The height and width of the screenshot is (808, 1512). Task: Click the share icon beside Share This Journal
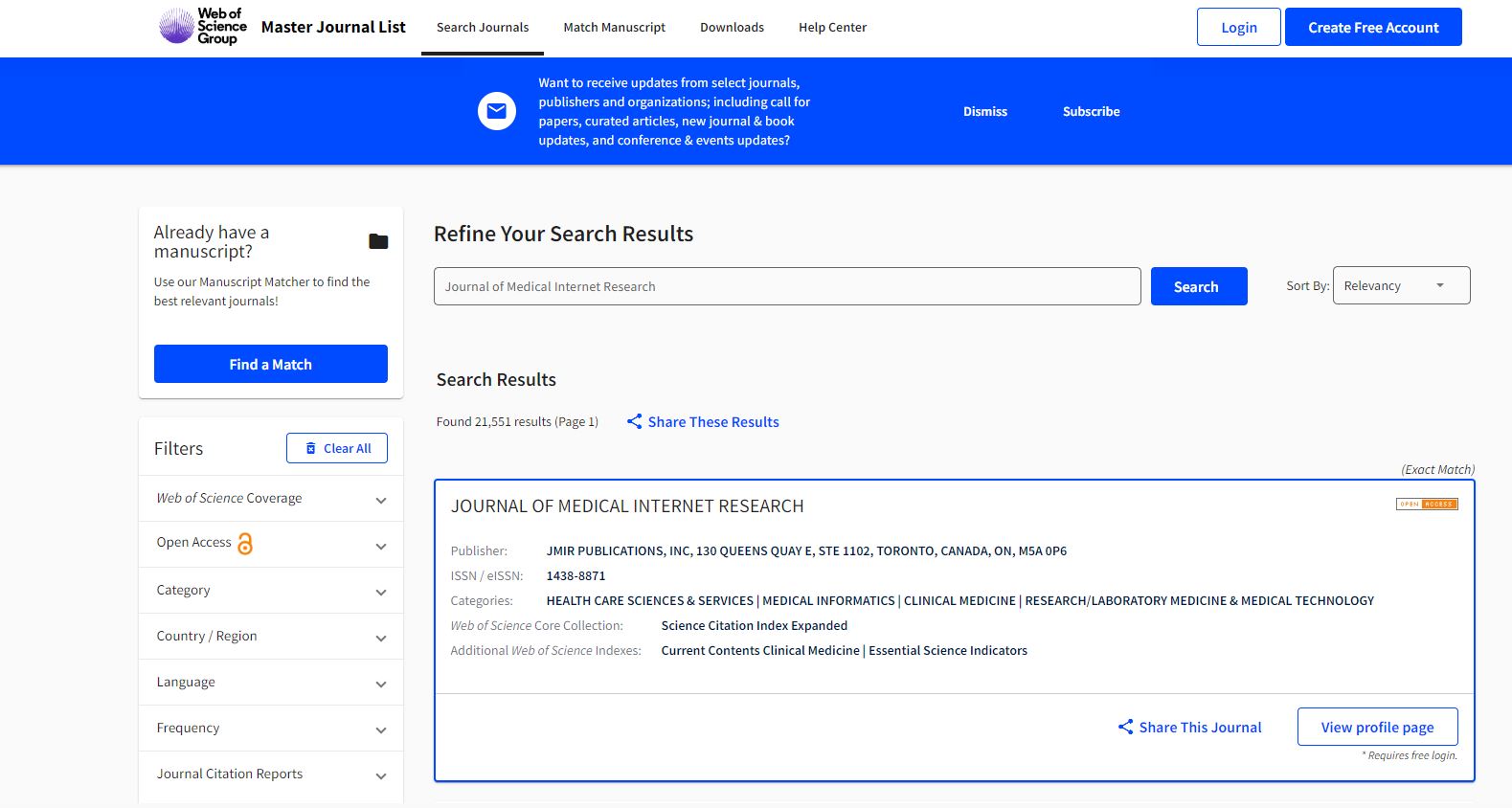(1126, 727)
